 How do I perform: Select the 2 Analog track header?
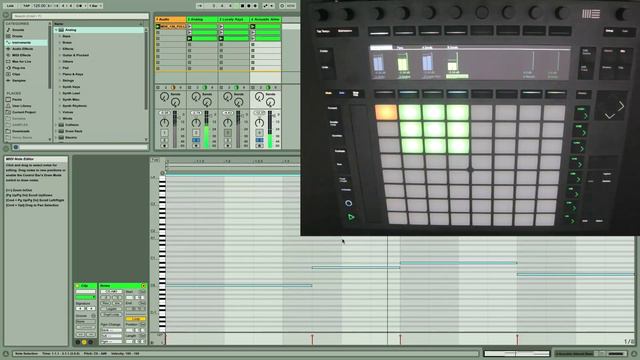(x=202, y=19)
